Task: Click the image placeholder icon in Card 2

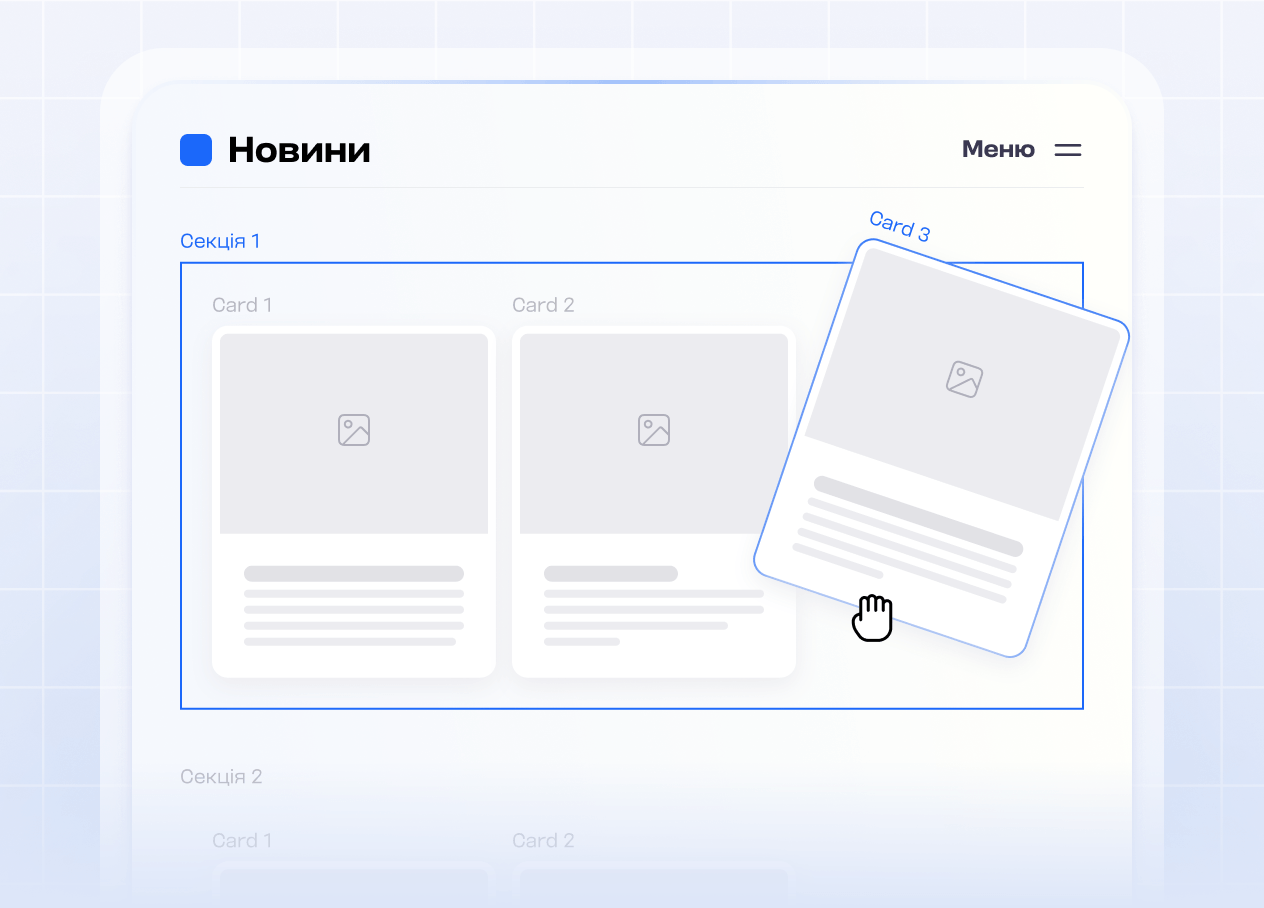Action: 654,430
